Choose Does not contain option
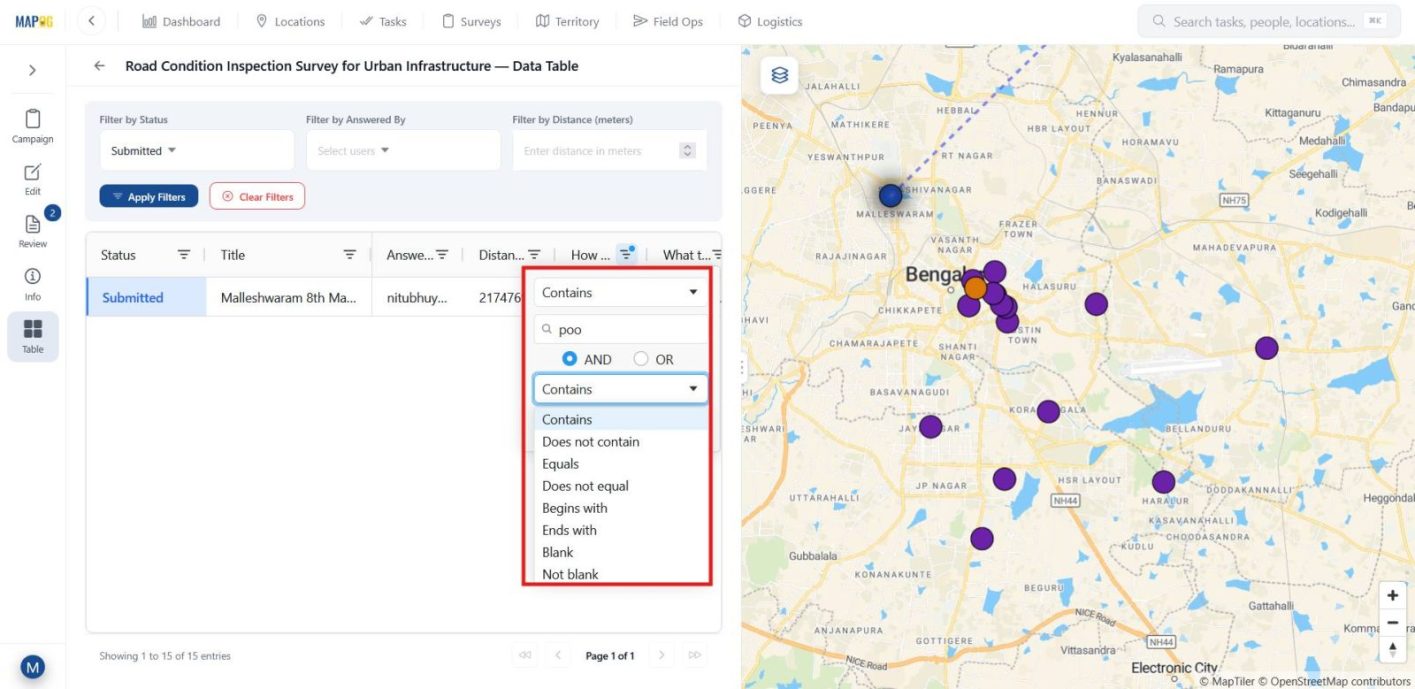The image size is (1415, 689). click(x=620, y=441)
